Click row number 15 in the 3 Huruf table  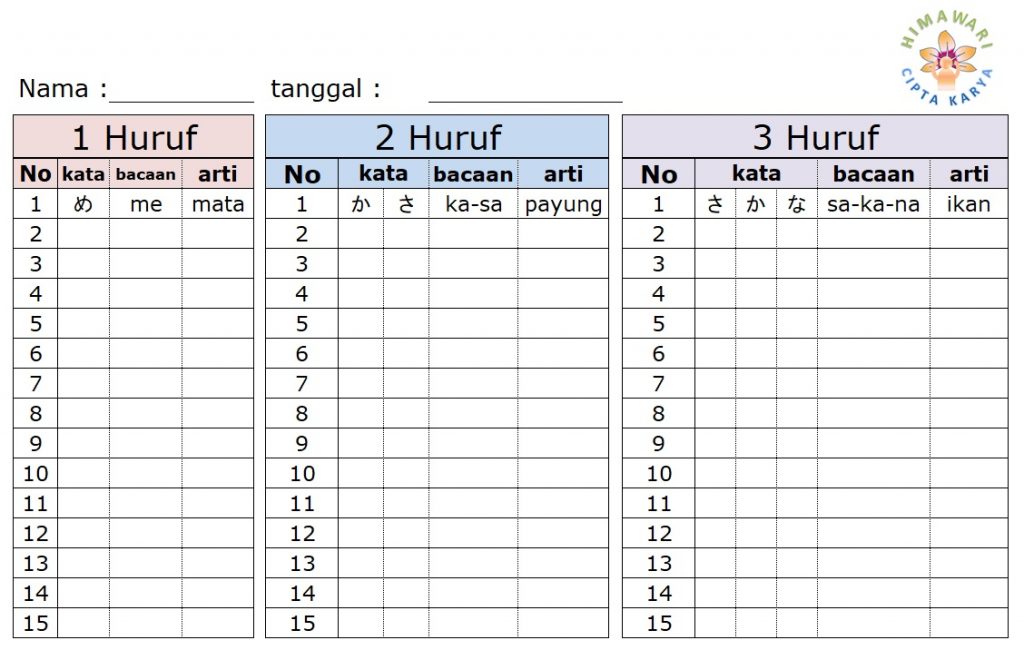point(659,623)
